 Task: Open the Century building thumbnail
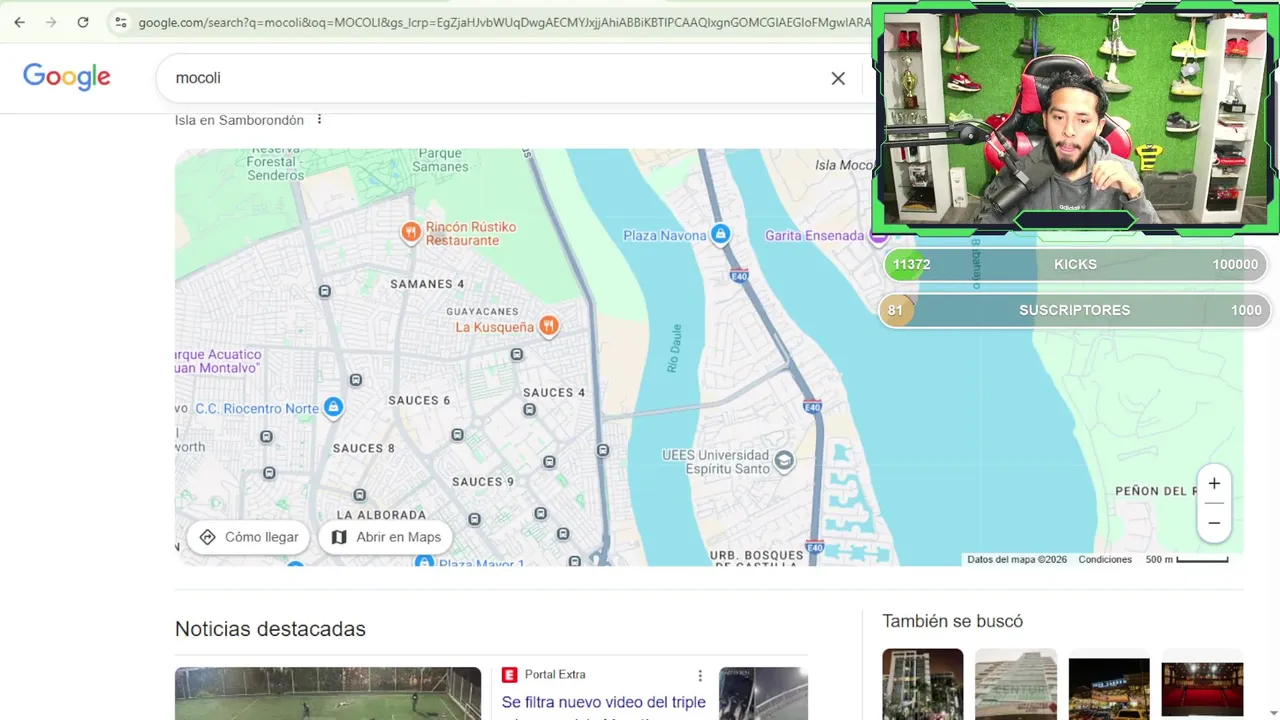1015,684
